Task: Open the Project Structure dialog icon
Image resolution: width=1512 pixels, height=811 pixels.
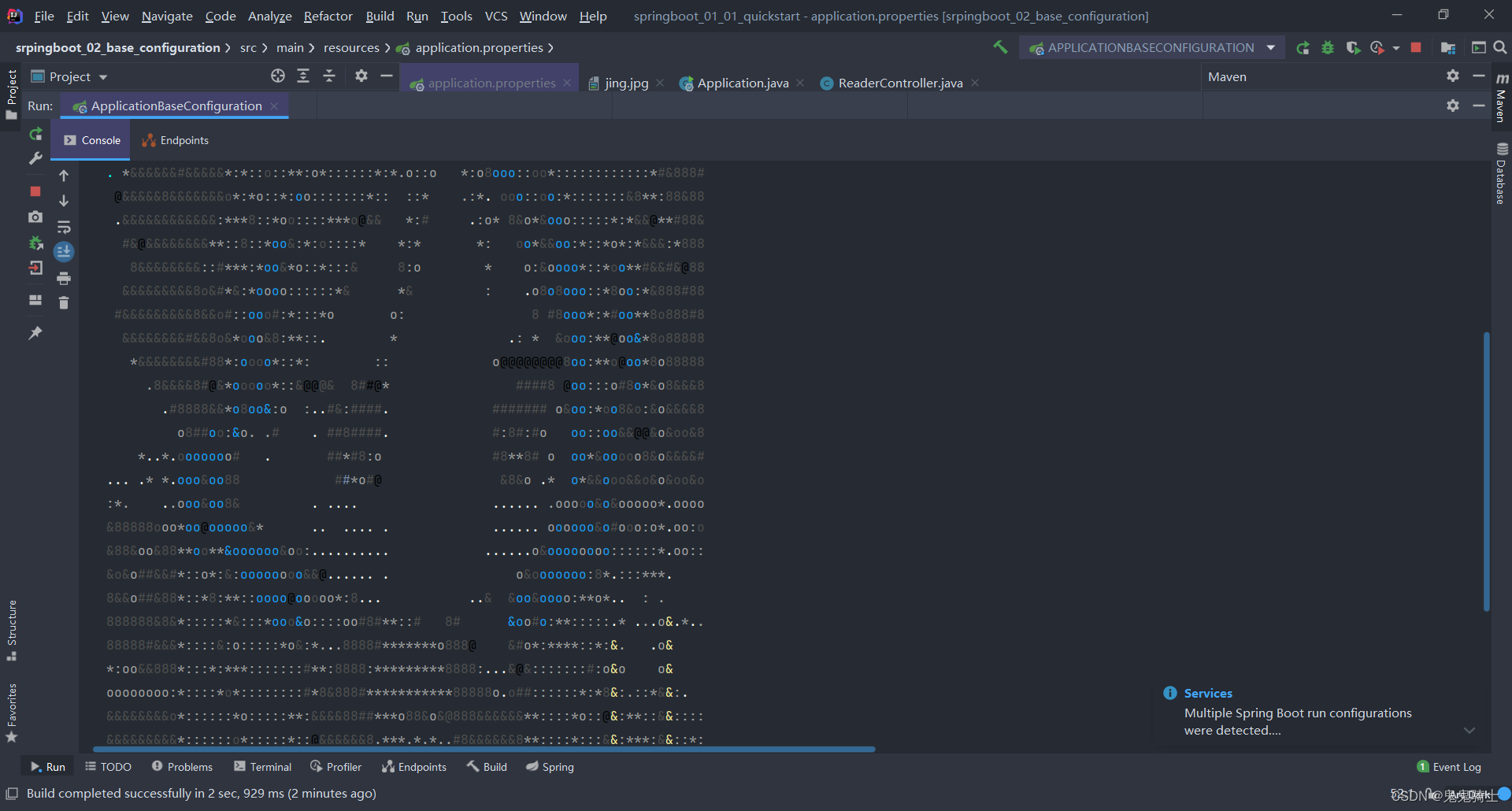Action: [x=1447, y=48]
